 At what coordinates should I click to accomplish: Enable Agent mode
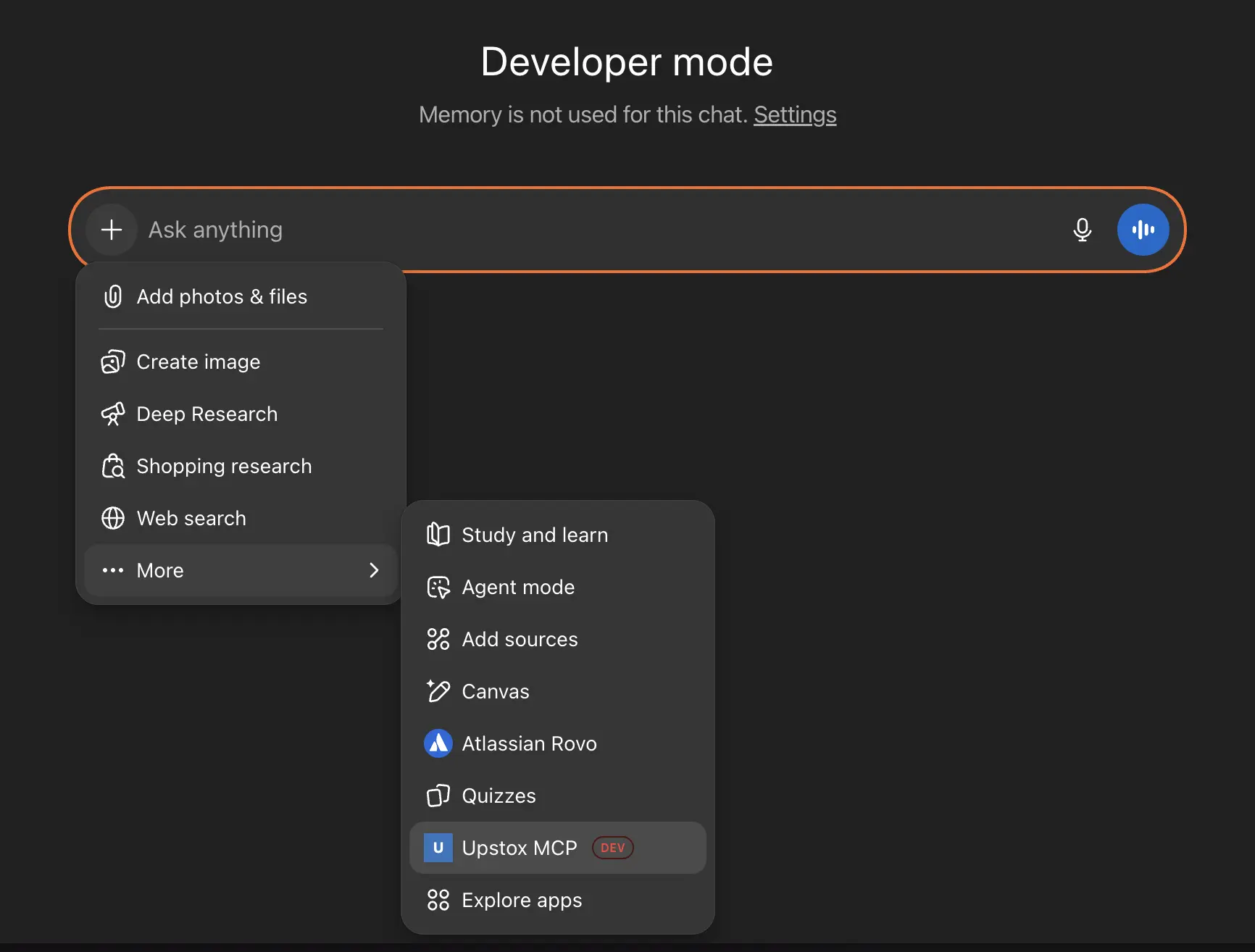(x=519, y=587)
